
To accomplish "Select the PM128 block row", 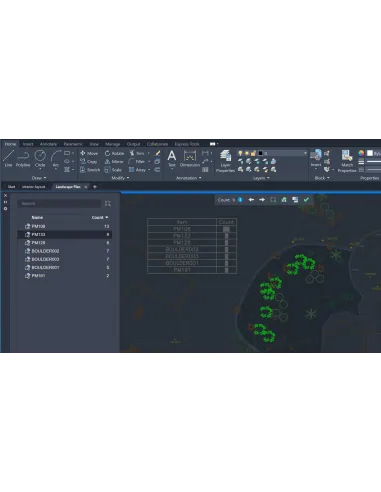I will click(x=65, y=243).
